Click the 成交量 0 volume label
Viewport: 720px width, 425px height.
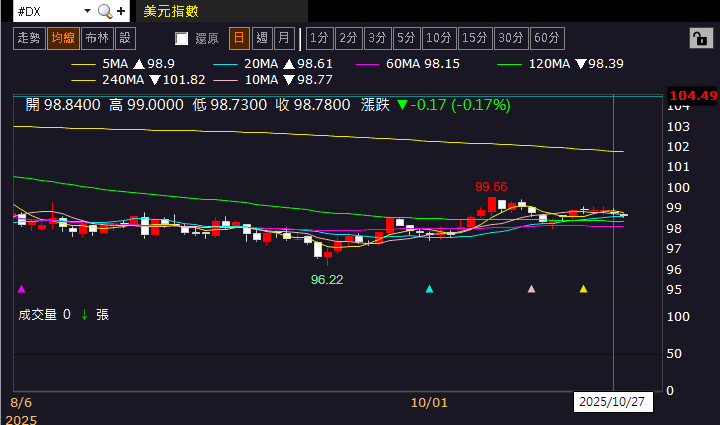pos(45,315)
